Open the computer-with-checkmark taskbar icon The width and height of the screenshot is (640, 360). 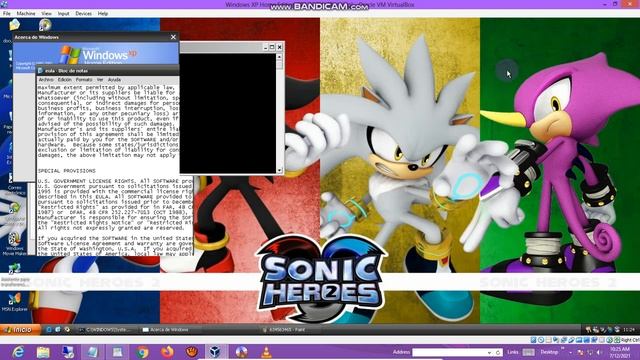(x=68, y=352)
